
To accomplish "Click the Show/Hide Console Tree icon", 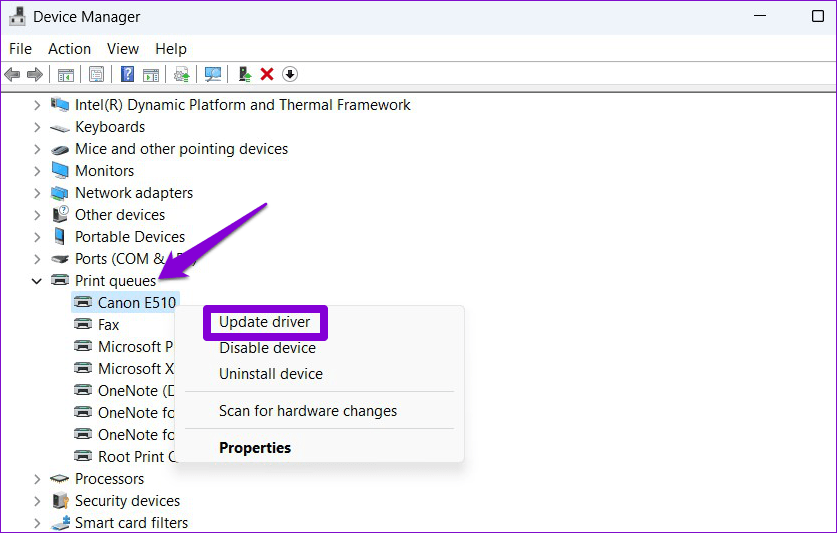I will pyautogui.click(x=66, y=74).
